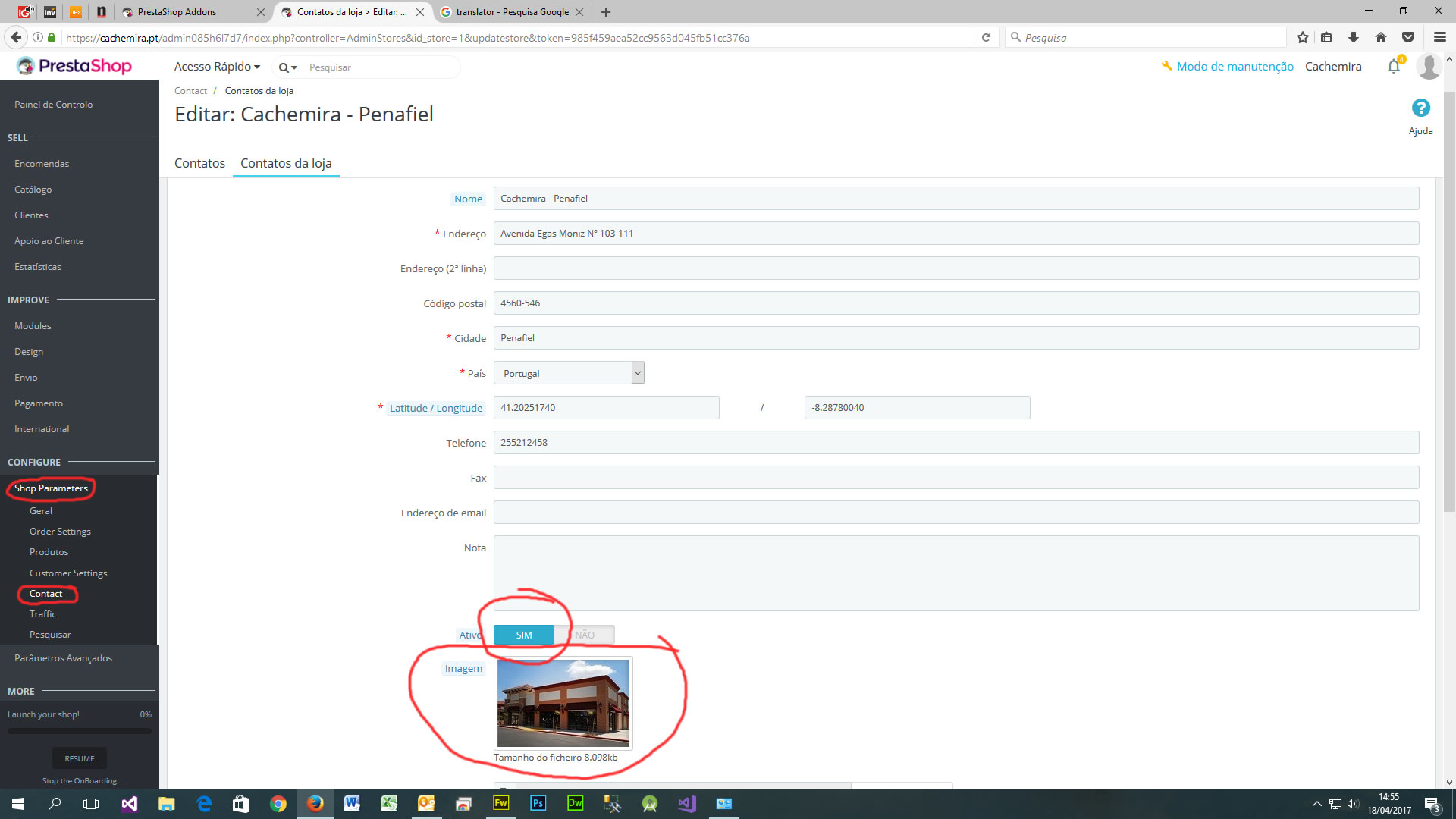Open Photoshop from the Windows taskbar
The image size is (1456, 819).
click(x=538, y=803)
